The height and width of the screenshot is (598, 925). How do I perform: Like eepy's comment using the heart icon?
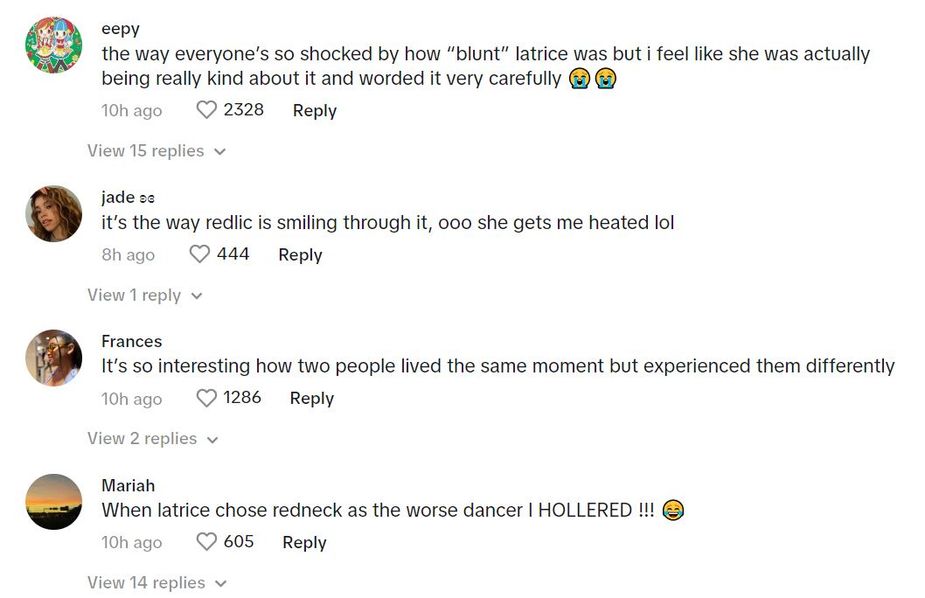207,110
